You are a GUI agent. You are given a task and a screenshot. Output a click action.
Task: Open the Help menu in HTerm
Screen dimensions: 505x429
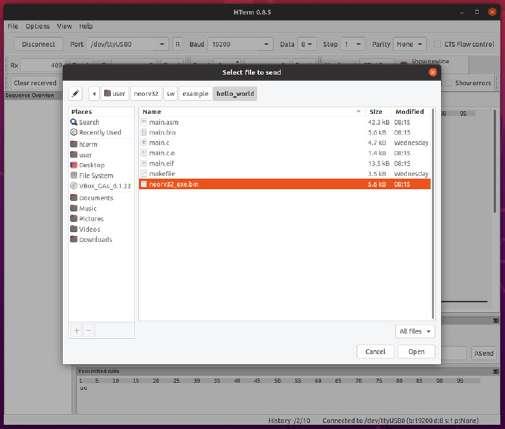pos(86,26)
